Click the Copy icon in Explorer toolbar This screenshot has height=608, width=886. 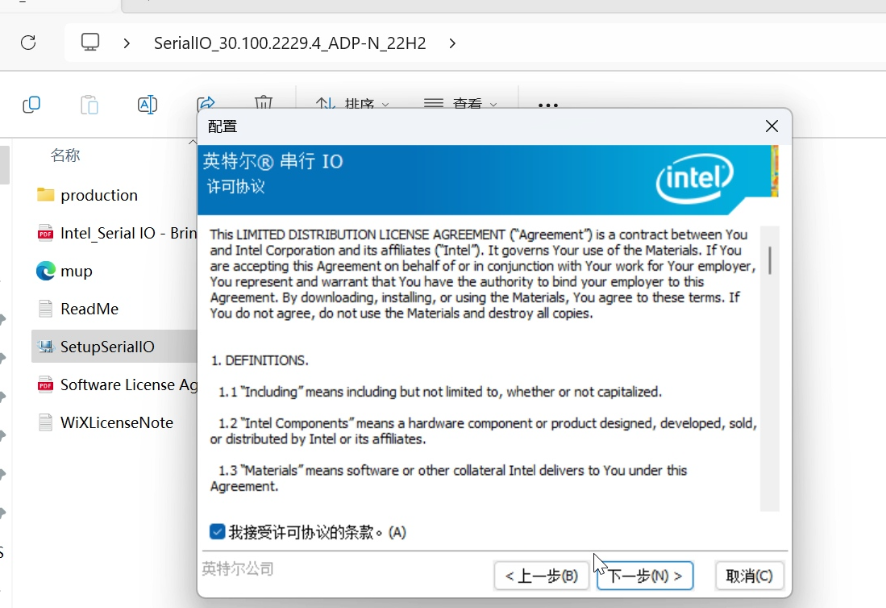(31, 104)
